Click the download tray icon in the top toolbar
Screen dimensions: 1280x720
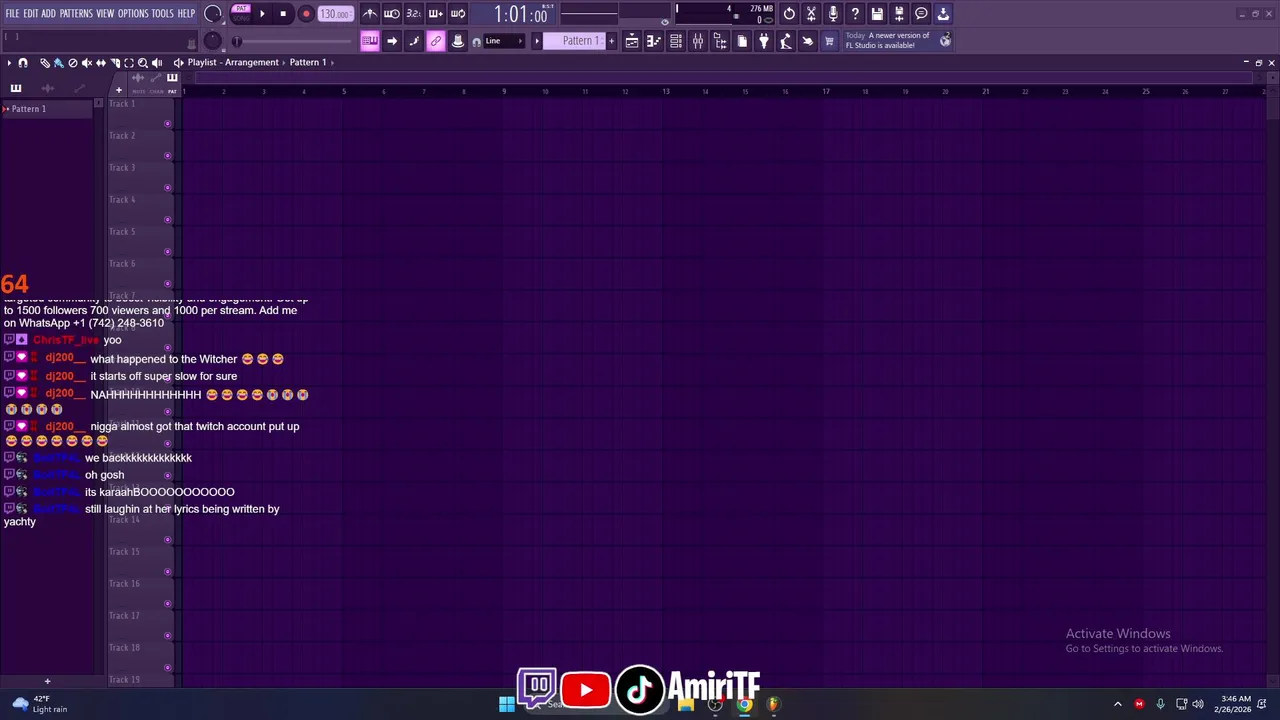(943, 14)
